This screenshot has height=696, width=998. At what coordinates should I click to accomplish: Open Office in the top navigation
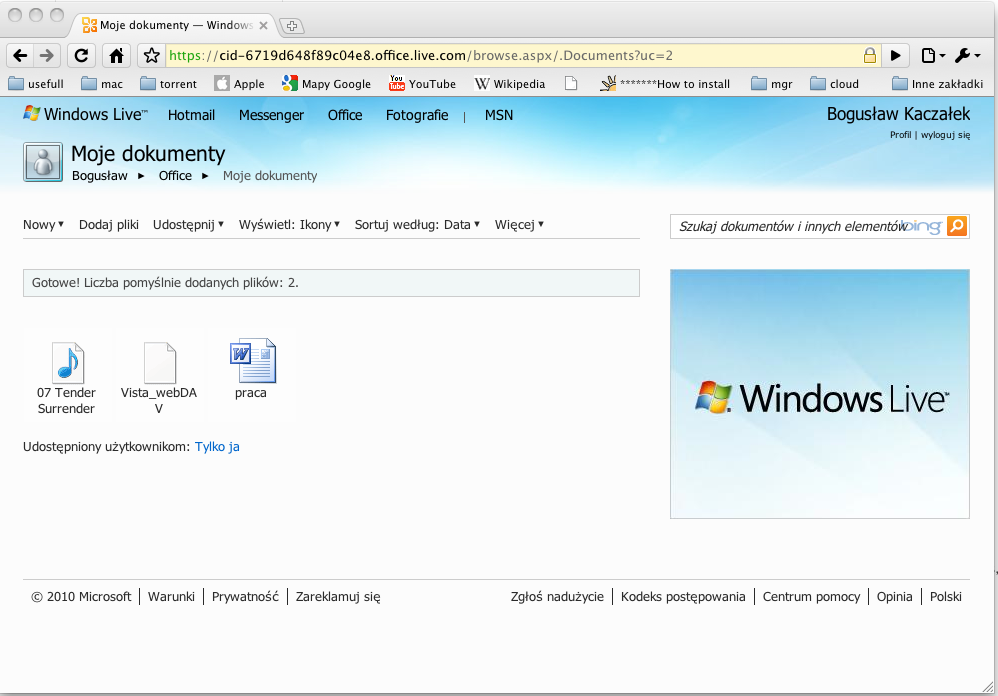(x=345, y=115)
